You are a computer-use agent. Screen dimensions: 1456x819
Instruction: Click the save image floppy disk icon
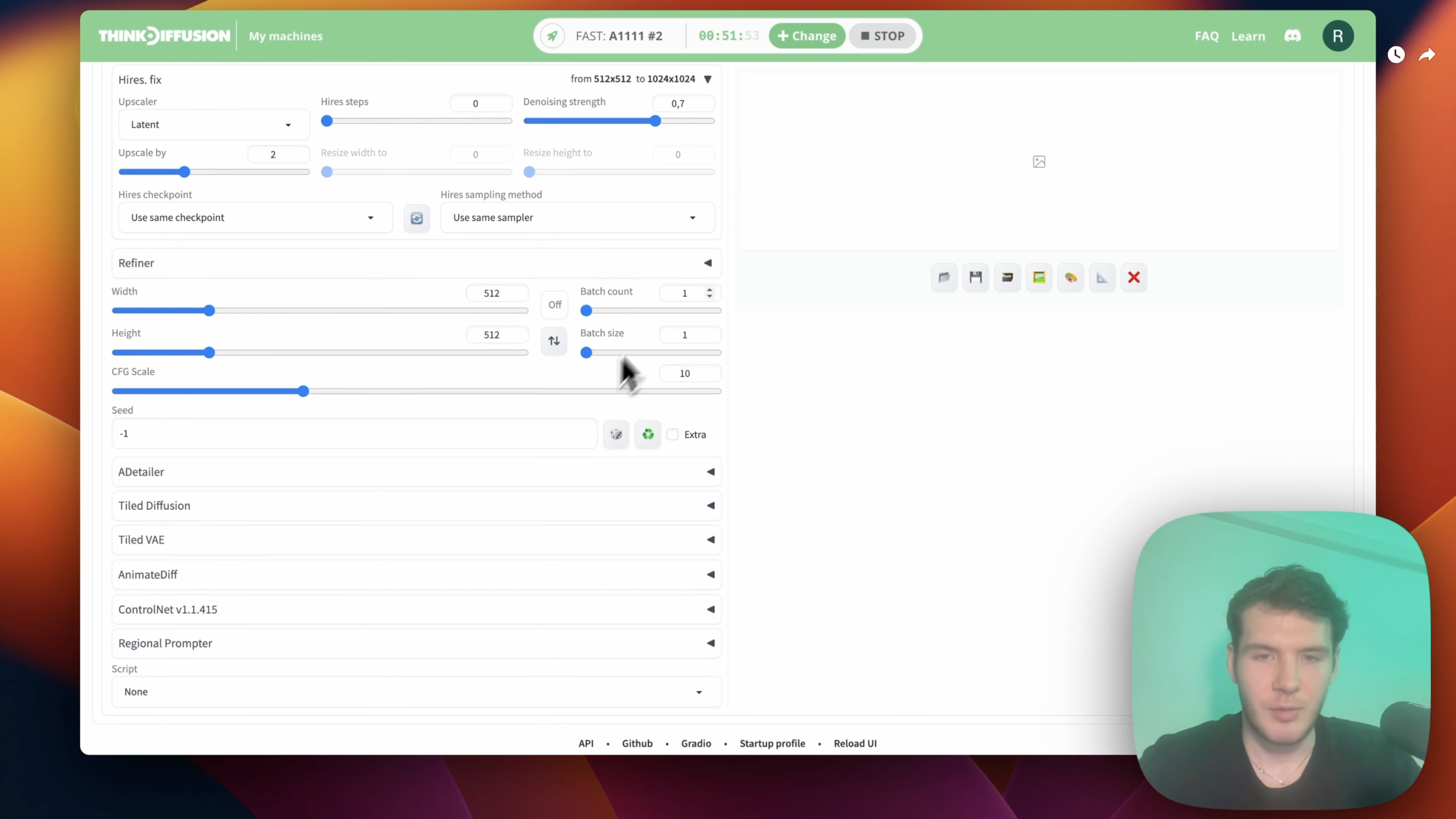point(975,278)
